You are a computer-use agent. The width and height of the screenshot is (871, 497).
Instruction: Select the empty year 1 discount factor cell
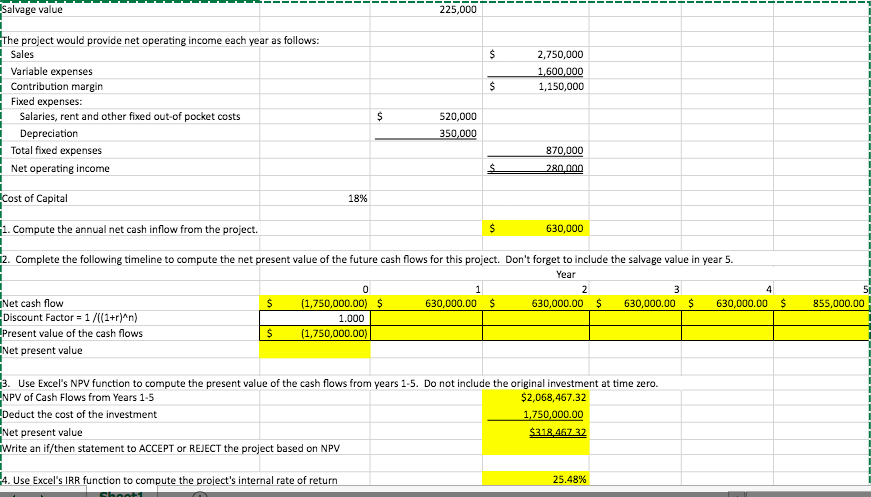click(x=426, y=318)
